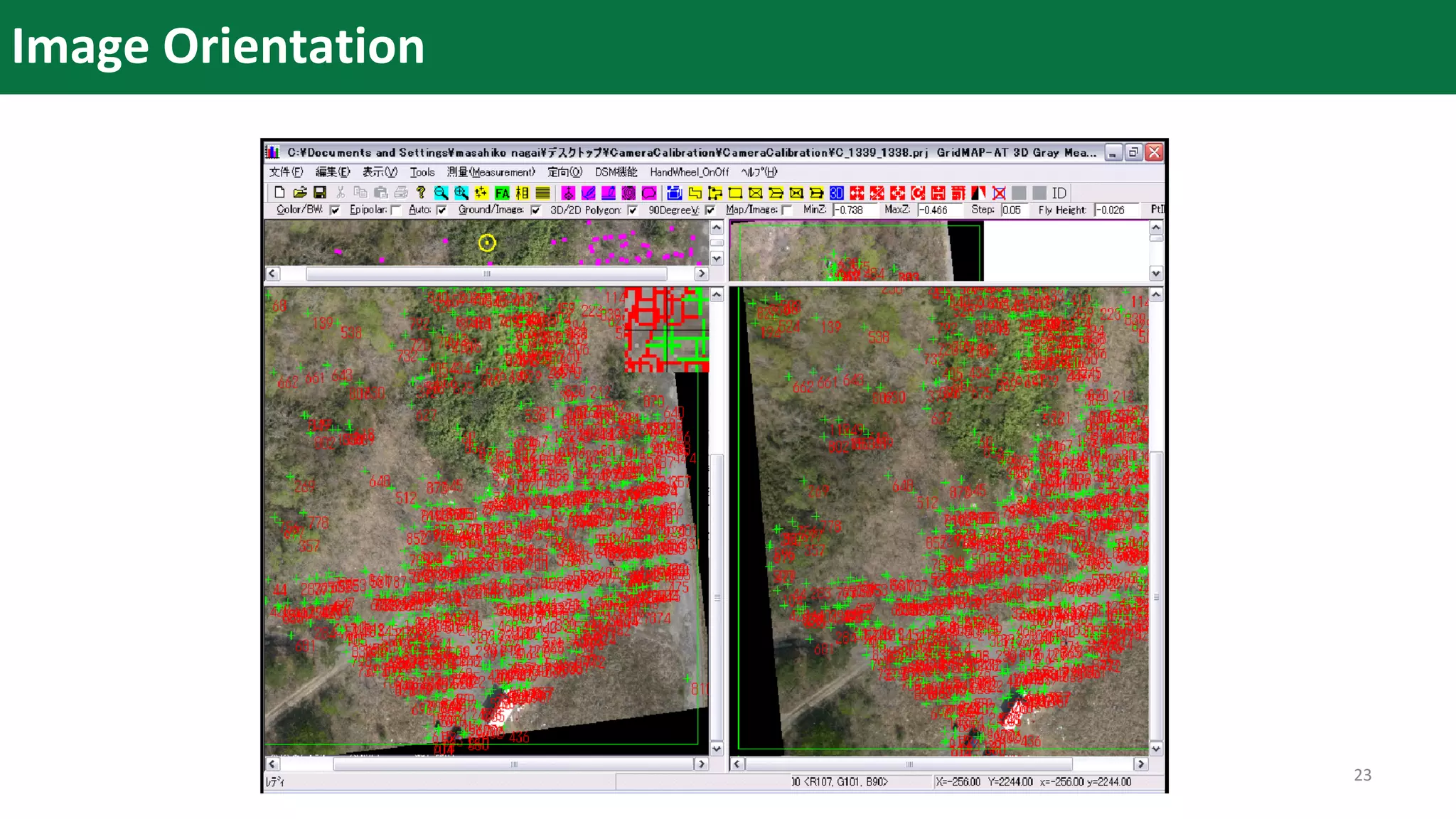Toggle the 3D/2D Polygon checkbox
The image size is (1456, 819).
pos(632,210)
